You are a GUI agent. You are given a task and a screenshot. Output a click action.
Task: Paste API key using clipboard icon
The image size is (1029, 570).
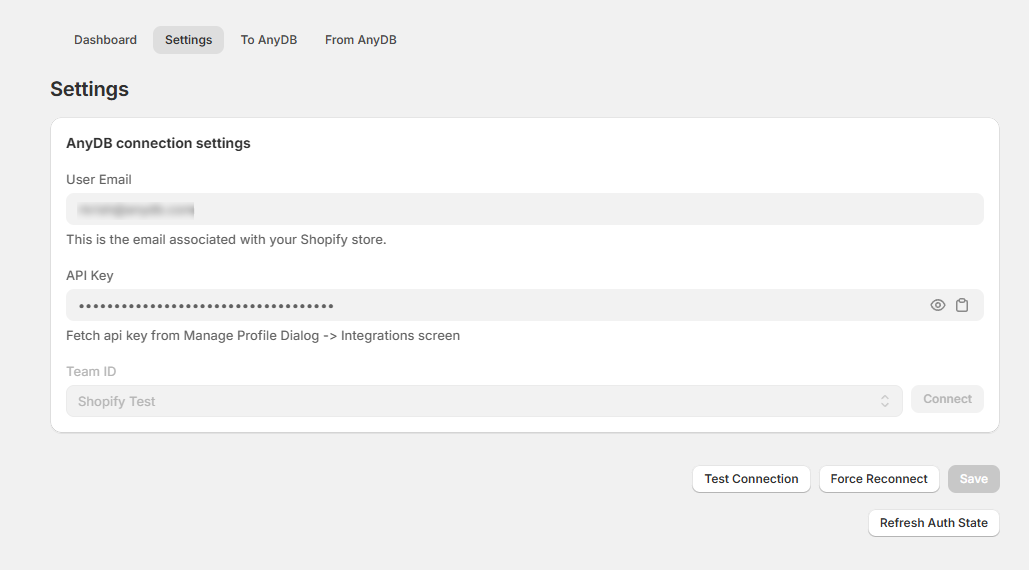click(x=961, y=305)
